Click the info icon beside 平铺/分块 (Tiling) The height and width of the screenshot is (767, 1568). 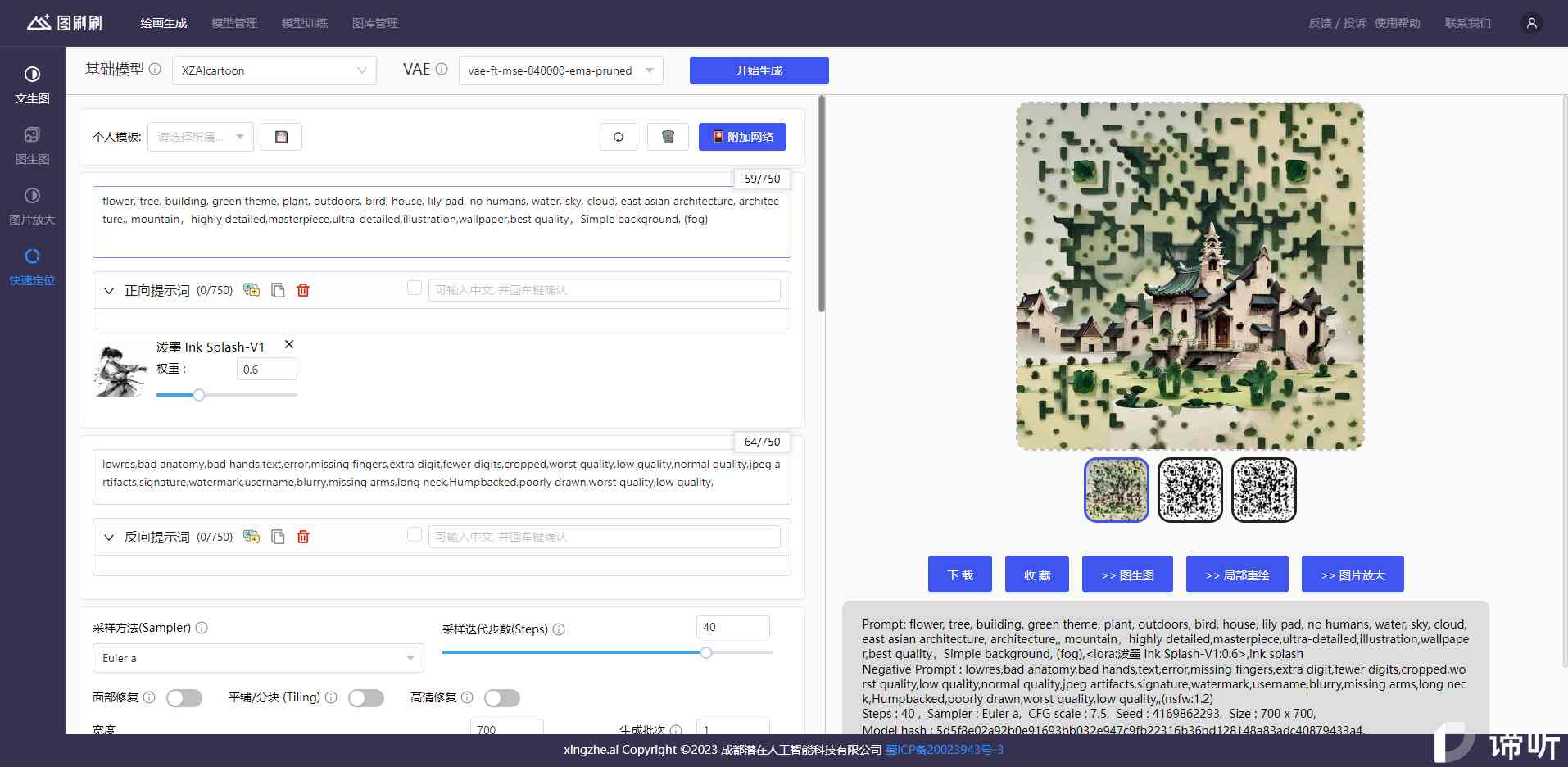coord(331,697)
